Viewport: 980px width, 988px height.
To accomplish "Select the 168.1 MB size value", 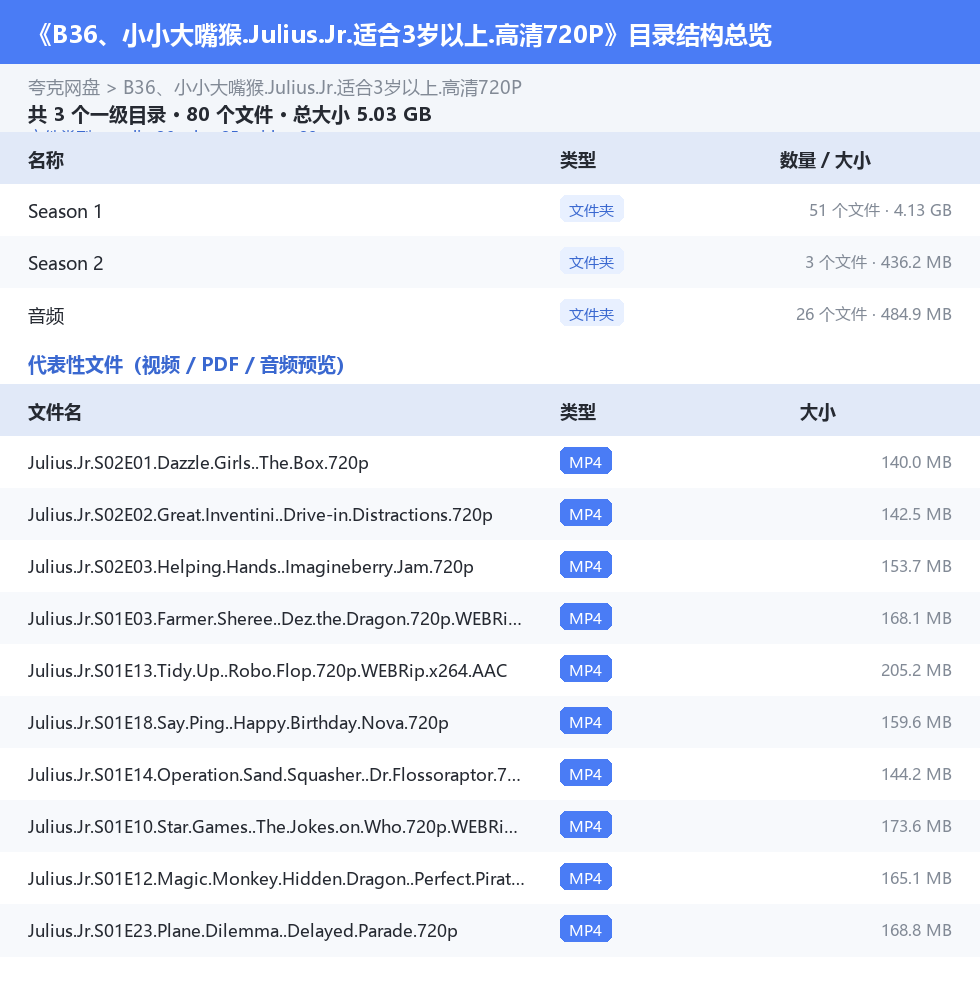I will pyautogui.click(x=916, y=618).
